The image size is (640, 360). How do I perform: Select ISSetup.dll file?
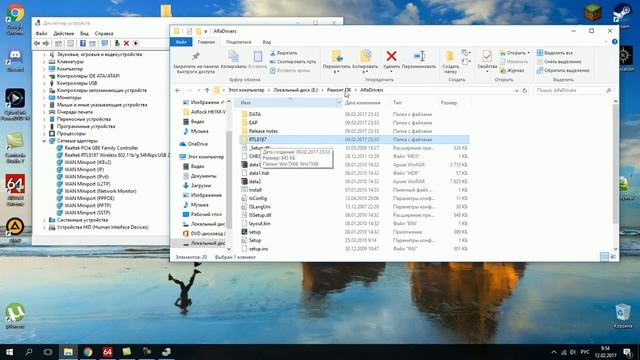pyautogui.click(x=260, y=215)
